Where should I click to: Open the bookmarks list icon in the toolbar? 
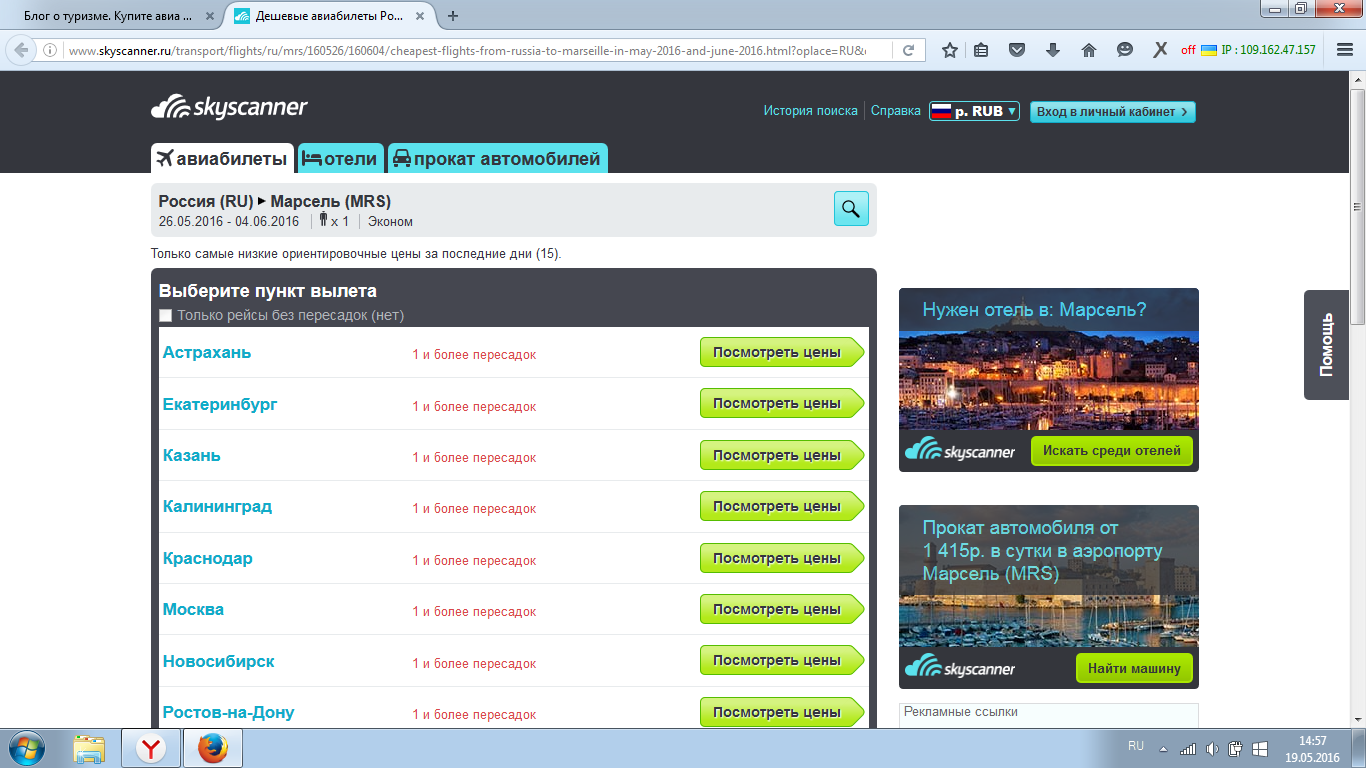click(981, 50)
